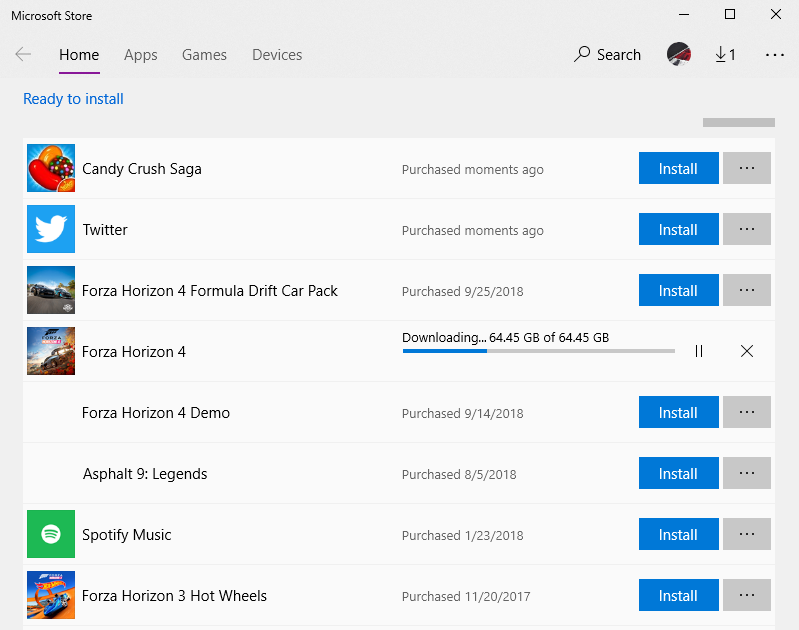
Task: Open Search in the Store
Action: click(607, 55)
